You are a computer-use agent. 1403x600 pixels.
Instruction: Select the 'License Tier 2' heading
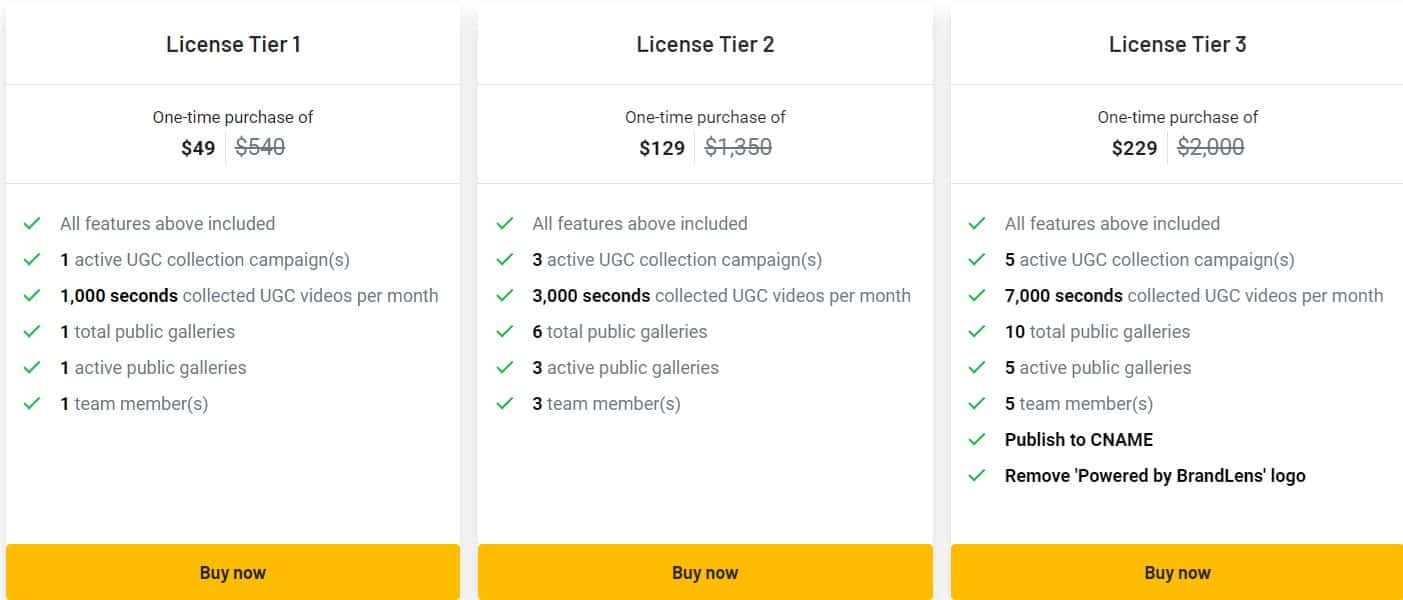click(x=705, y=44)
